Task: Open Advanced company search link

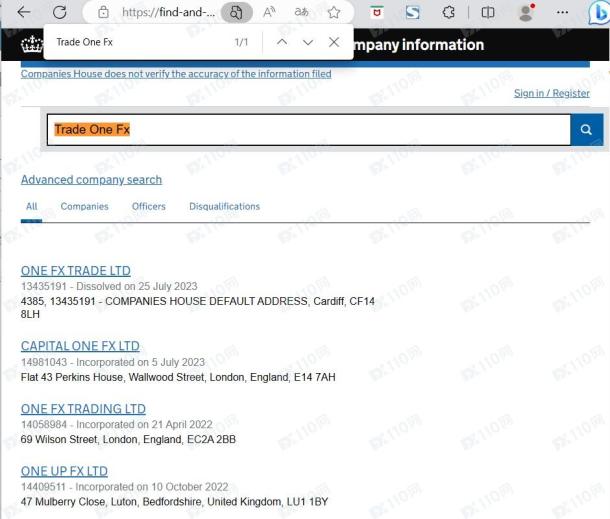Action: point(91,180)
